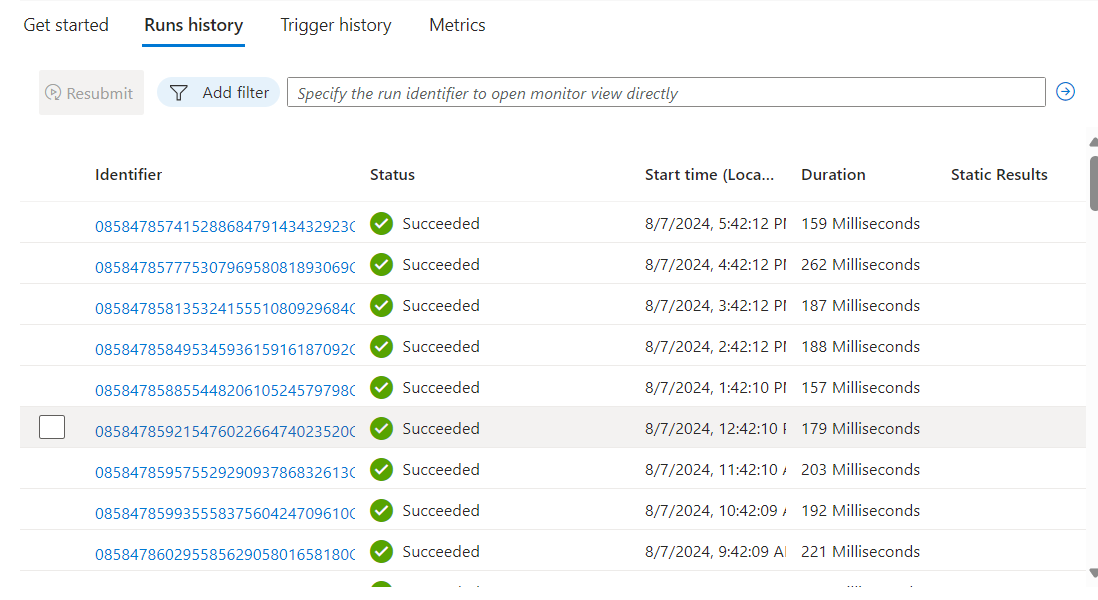This screenshot has height=600, width=1098.
Task: Click the 8/7/2024, 9:42:09 start time
Action: pos(715,552)
